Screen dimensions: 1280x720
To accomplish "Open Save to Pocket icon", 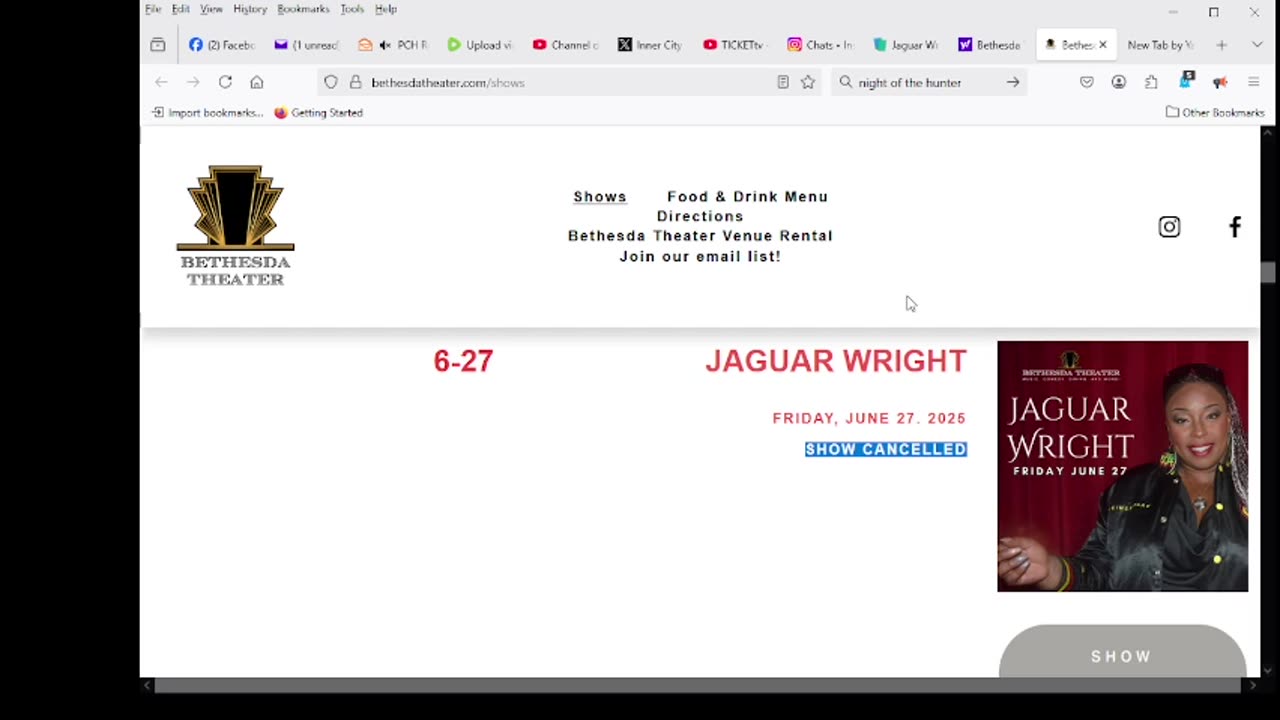I will [x=1087, y=82].
